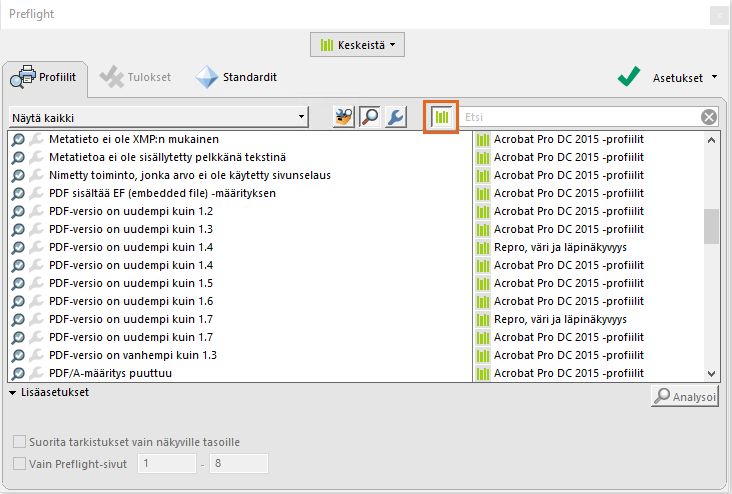
Task: Switch to the Standardit tab
Action: (x=236, y=77)
